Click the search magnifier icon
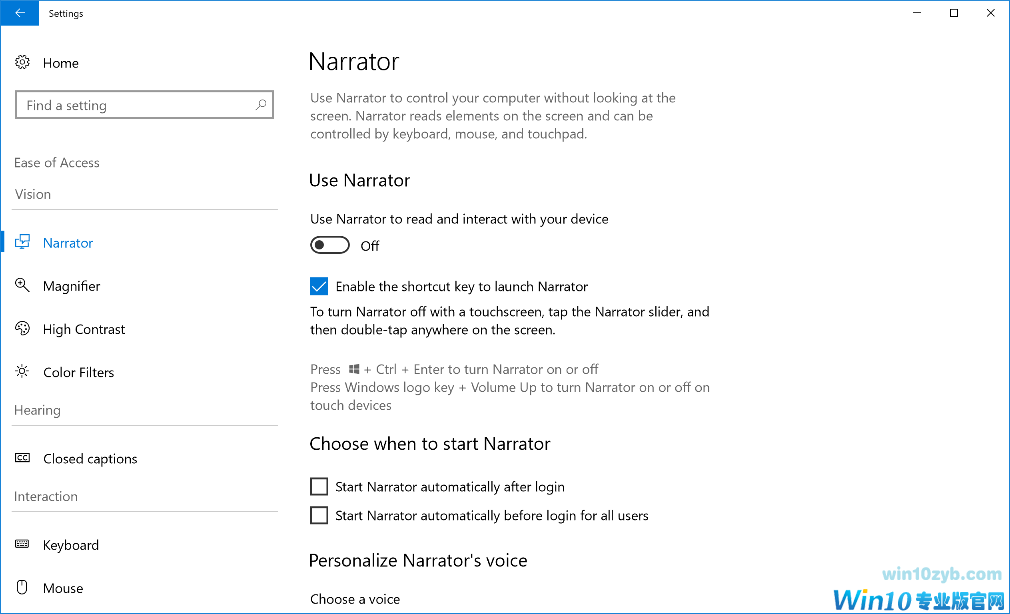 coord(261,105)
